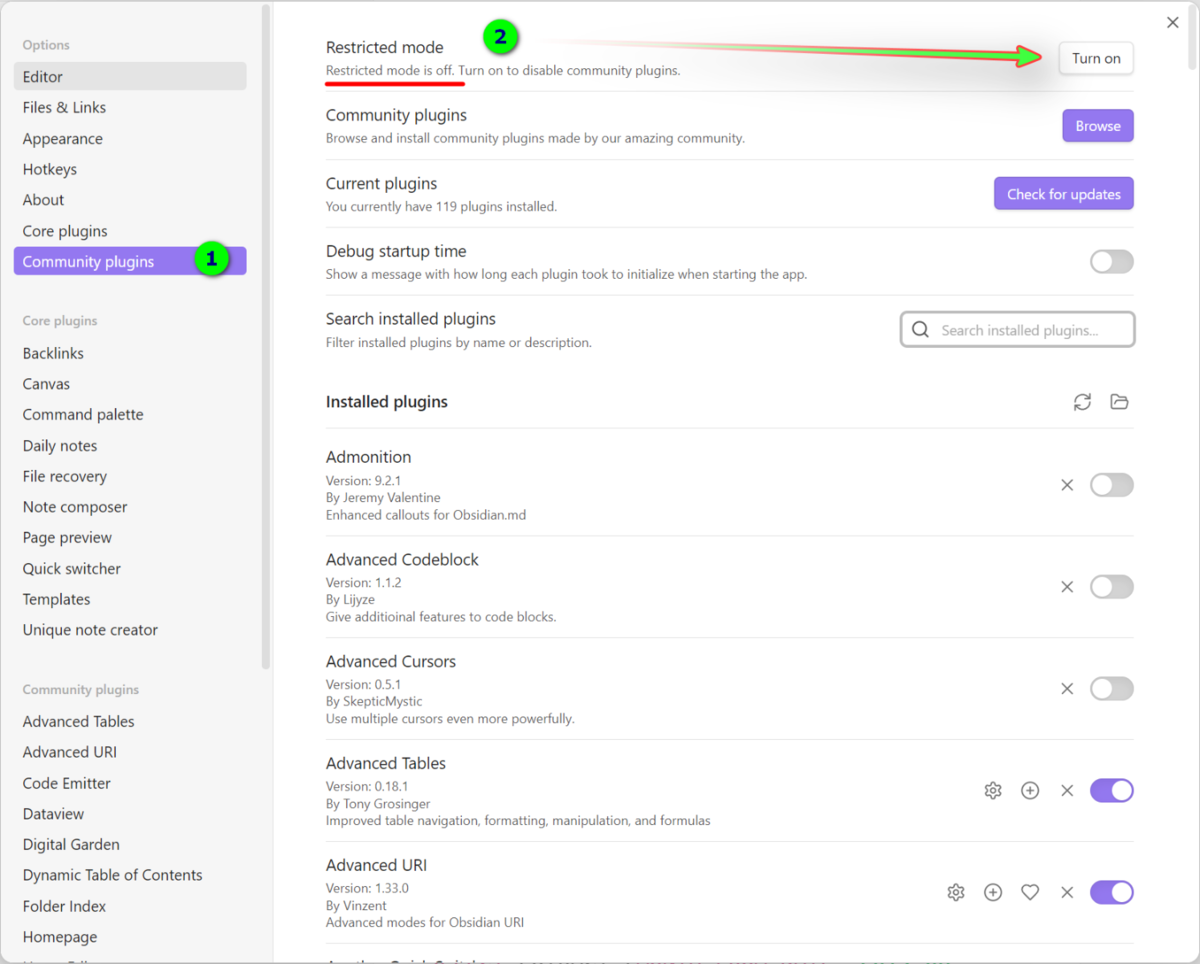
Task: Open Note composer settings
Action: pos(130,507)
